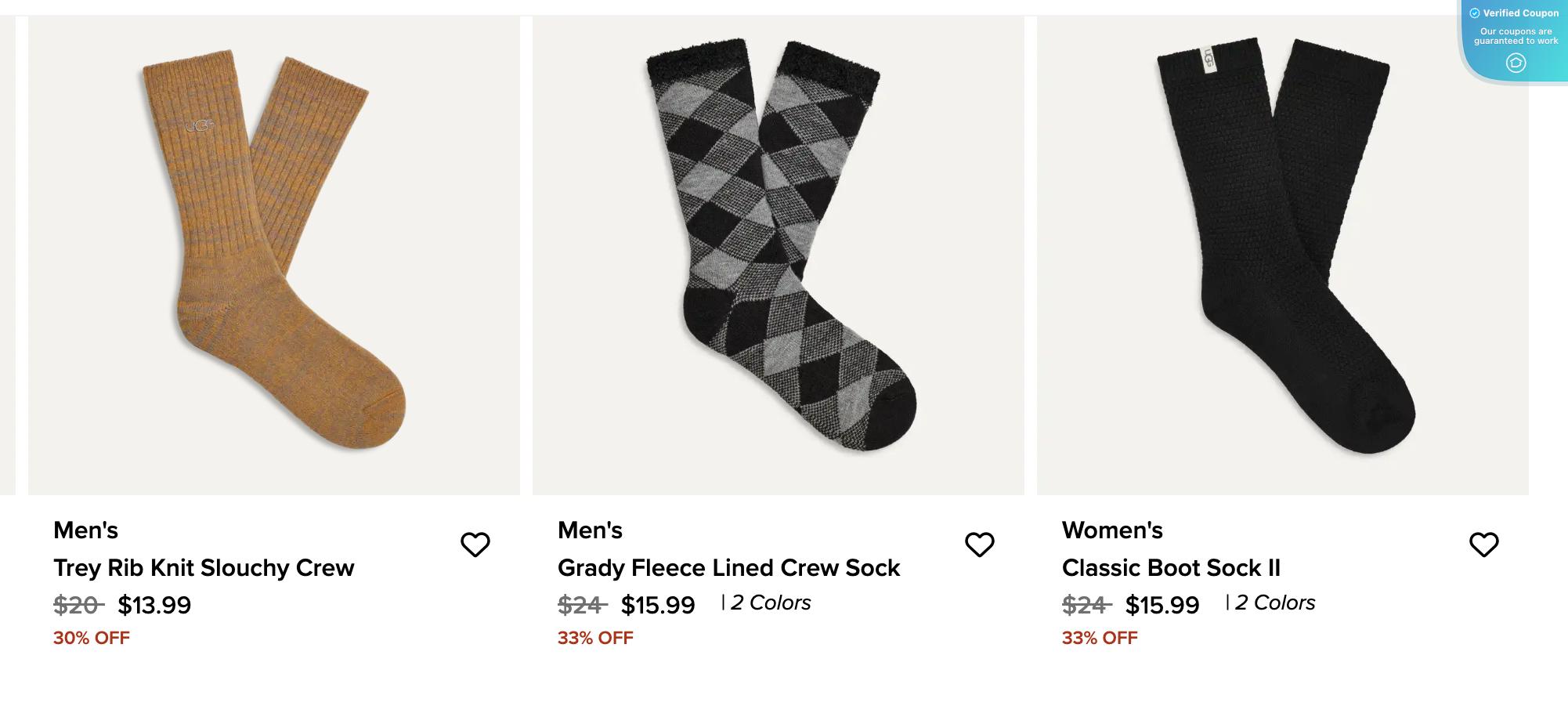Image resolution: width=1568 pixels, height=713 pixels.
Task: Click the Men's label above Trey Rib Knit
Action: coord(85,530)
